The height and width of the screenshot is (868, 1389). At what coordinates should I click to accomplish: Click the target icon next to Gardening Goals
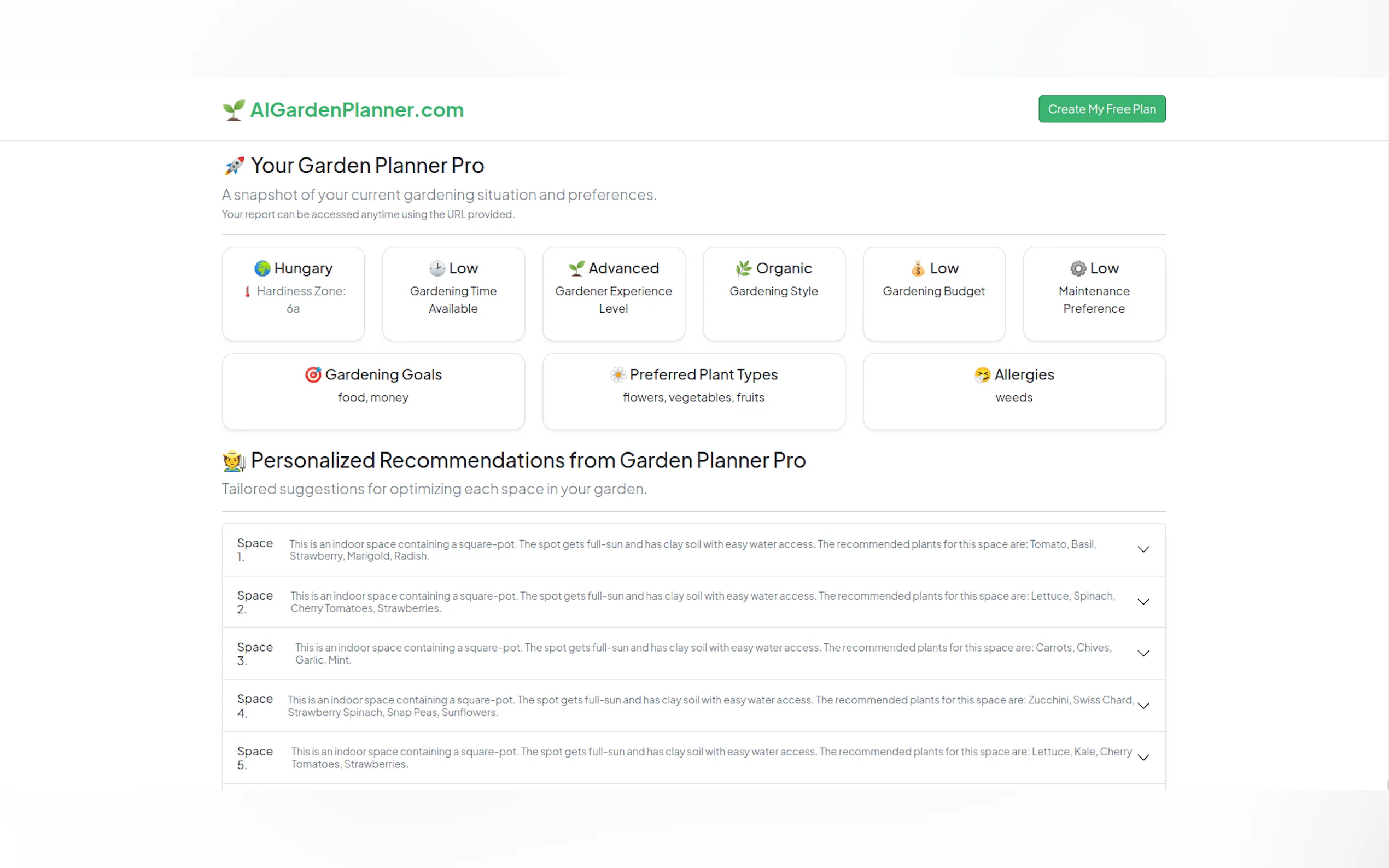pos(313,374)
